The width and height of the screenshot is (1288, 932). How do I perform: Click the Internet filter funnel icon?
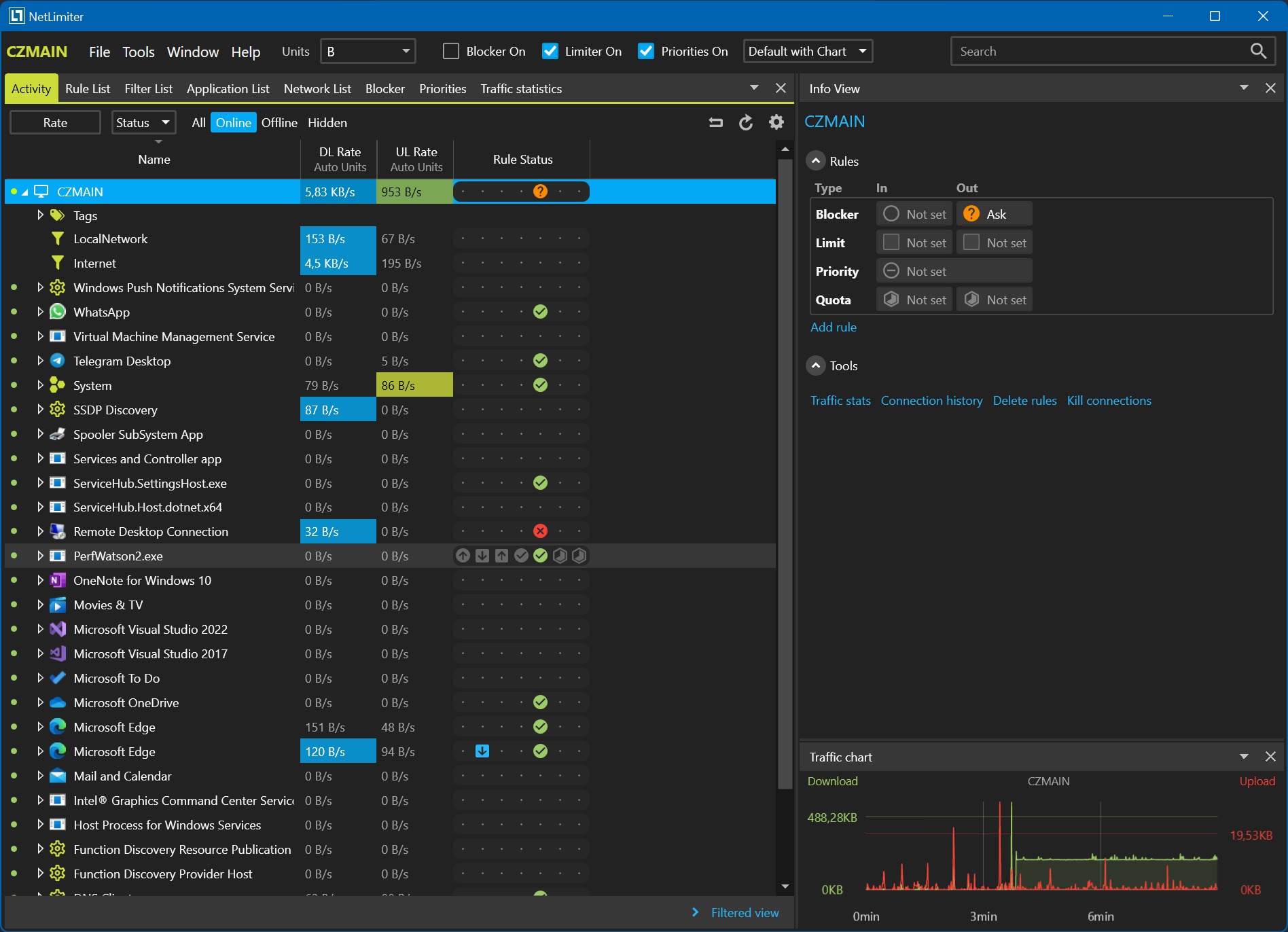click(x=58, y=263)
